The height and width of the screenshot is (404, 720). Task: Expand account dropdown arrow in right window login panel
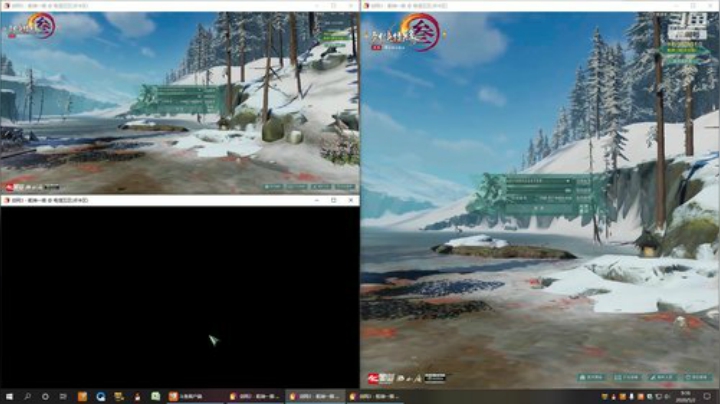pyautogui.click(x=568, y=181)
